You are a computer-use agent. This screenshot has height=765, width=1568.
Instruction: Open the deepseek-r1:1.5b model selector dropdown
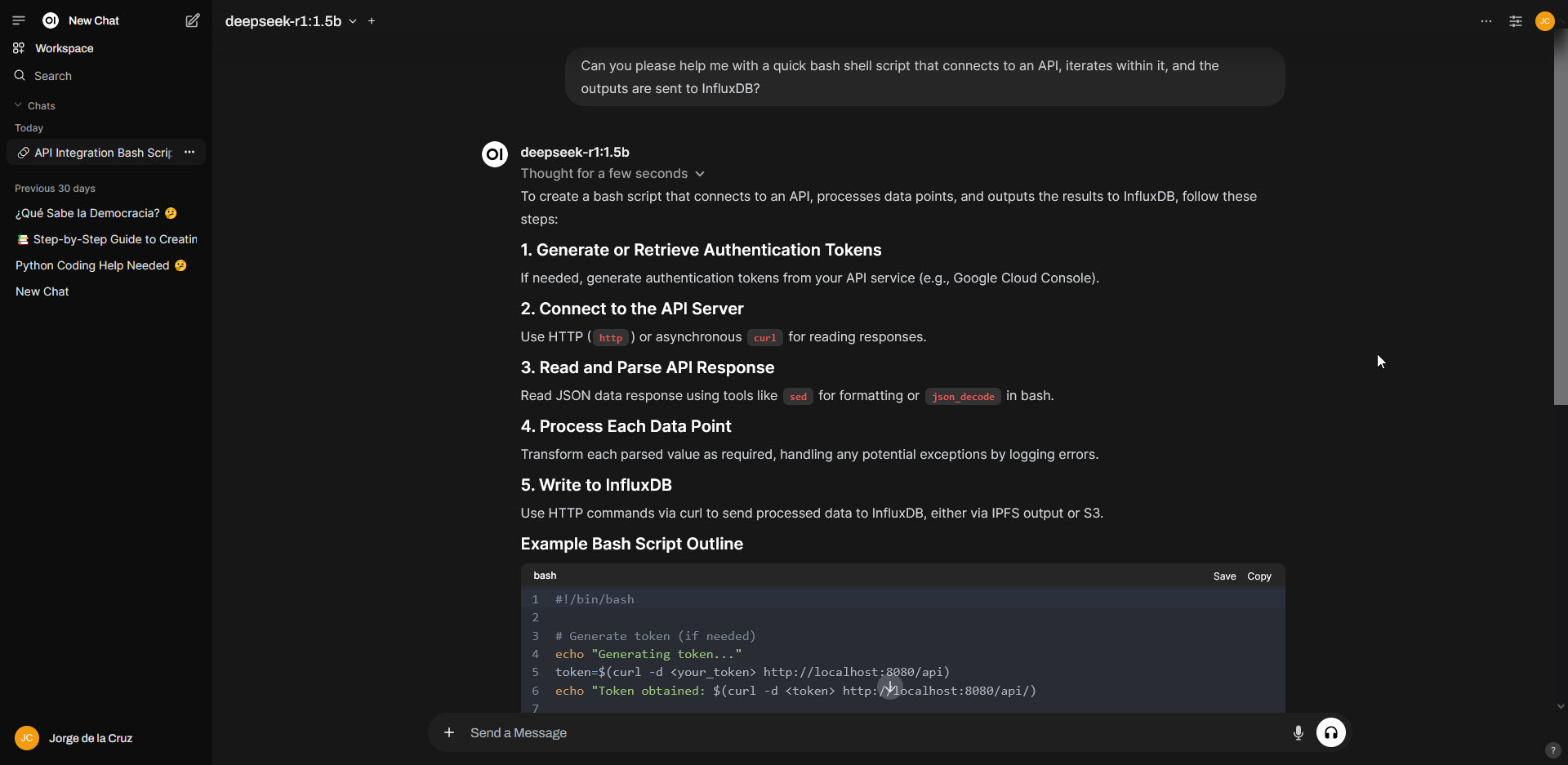point(291,21)
